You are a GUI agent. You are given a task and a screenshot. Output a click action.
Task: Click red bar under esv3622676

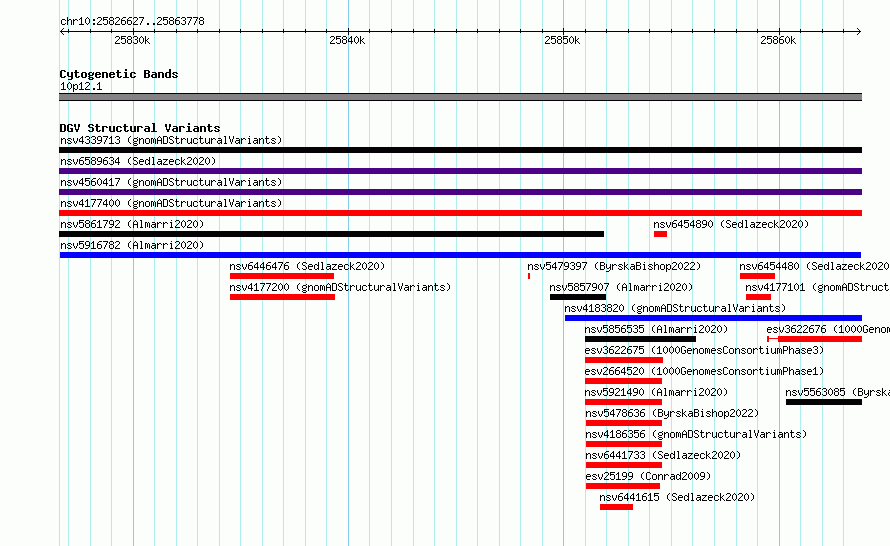(815, 339)
